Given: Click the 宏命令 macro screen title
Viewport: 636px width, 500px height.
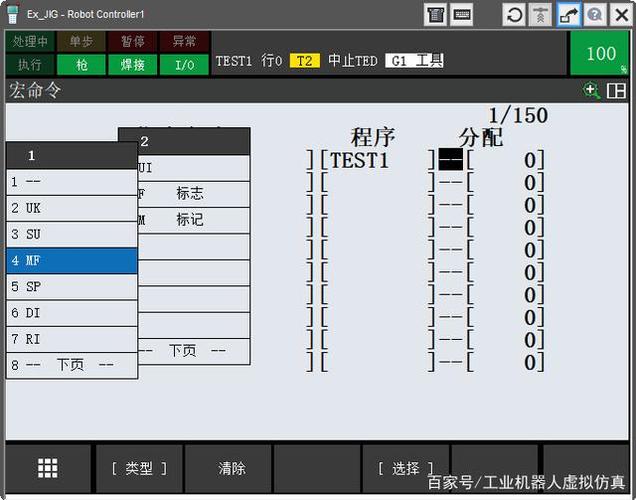Looking at the screenshot, I should [35, 90].
